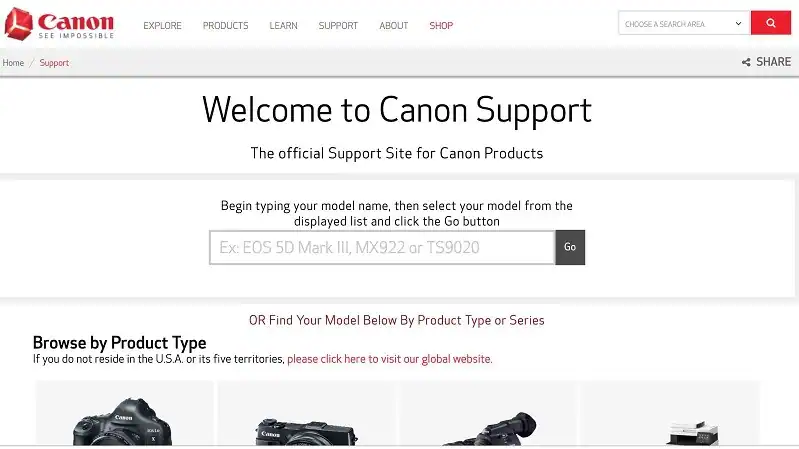The image size is (799, 449).
Task: Click the SHARE text
Action: click(x=773, y=62)
